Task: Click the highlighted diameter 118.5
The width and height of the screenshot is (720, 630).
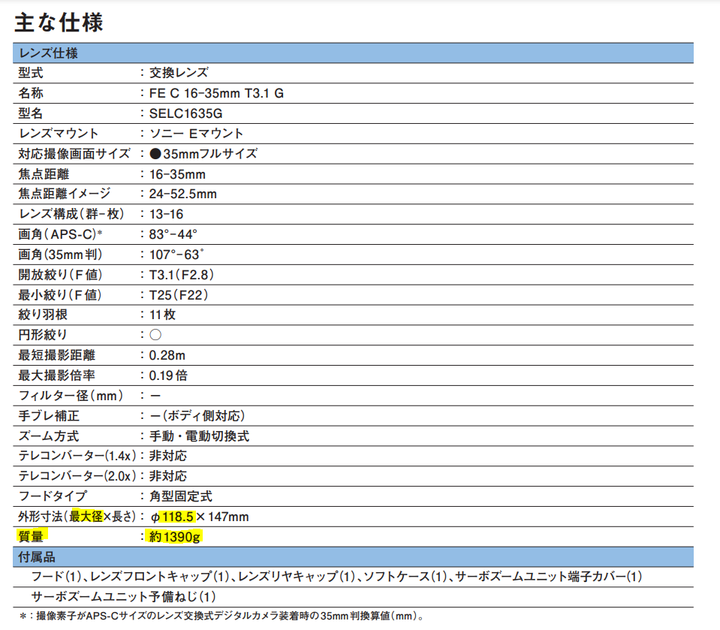Action: click(177, 517)
